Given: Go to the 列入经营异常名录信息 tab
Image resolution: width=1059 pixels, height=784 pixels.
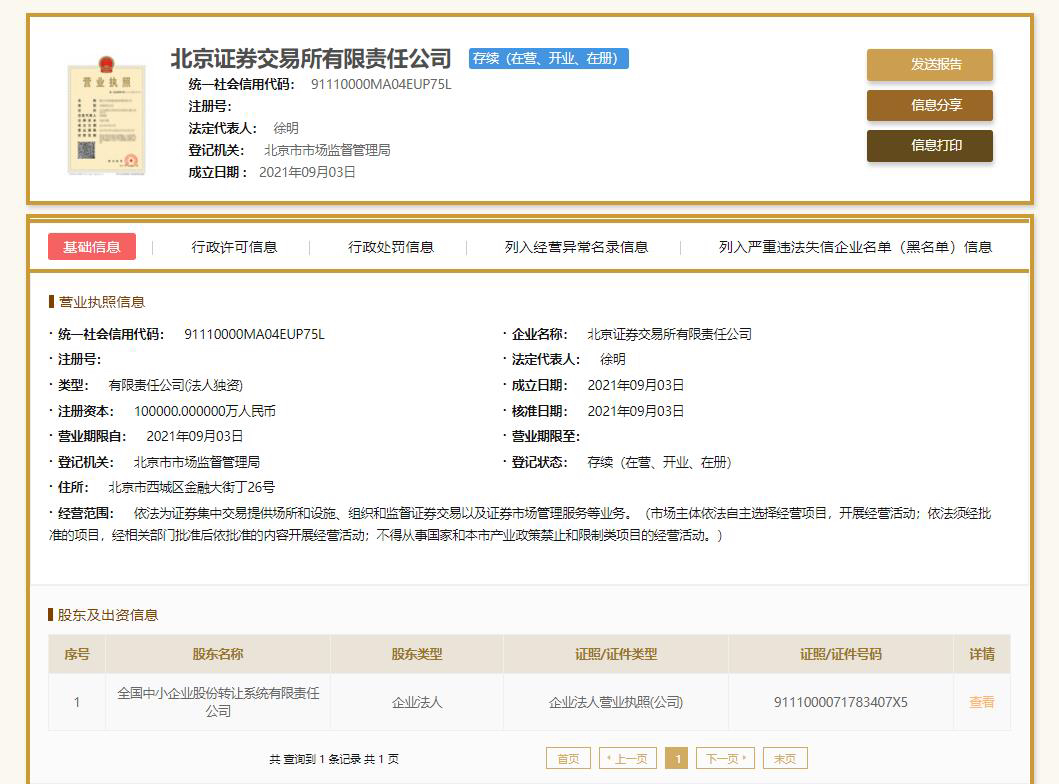Looking at the screenshot, I should coord(576,247).
